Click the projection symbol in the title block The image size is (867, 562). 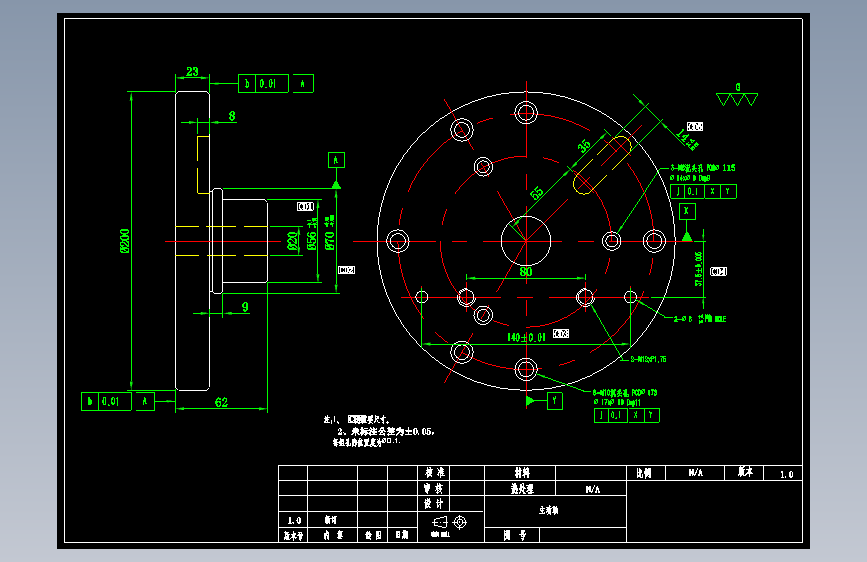click(450, 522)
